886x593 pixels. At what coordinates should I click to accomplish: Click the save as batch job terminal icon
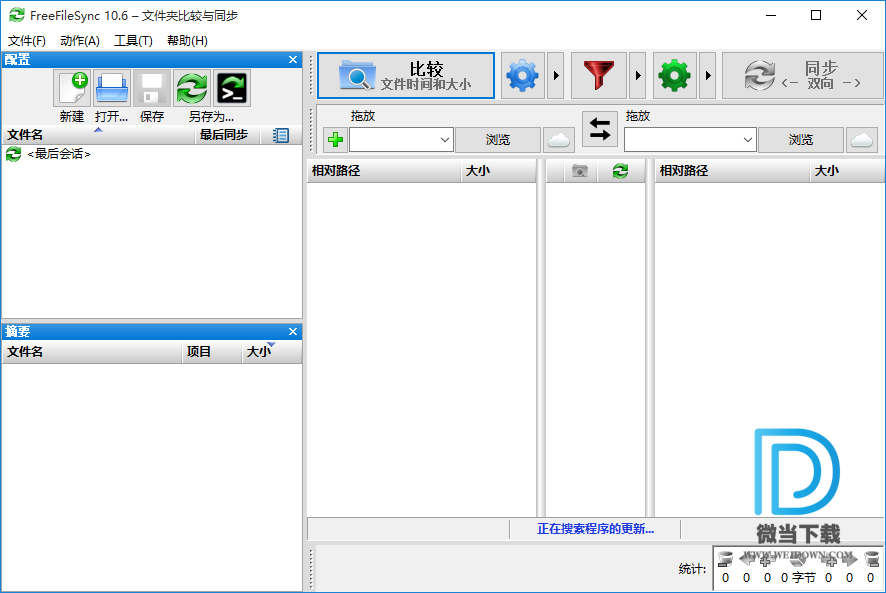click(x=232, y=88)
